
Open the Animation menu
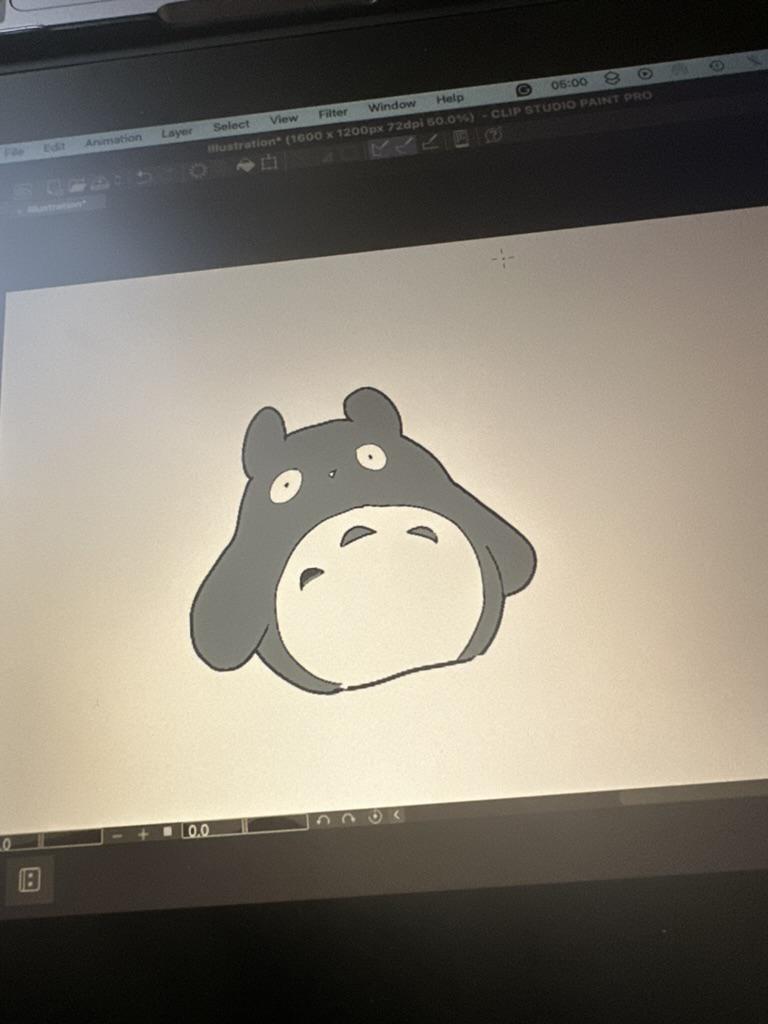pos(113,140)
